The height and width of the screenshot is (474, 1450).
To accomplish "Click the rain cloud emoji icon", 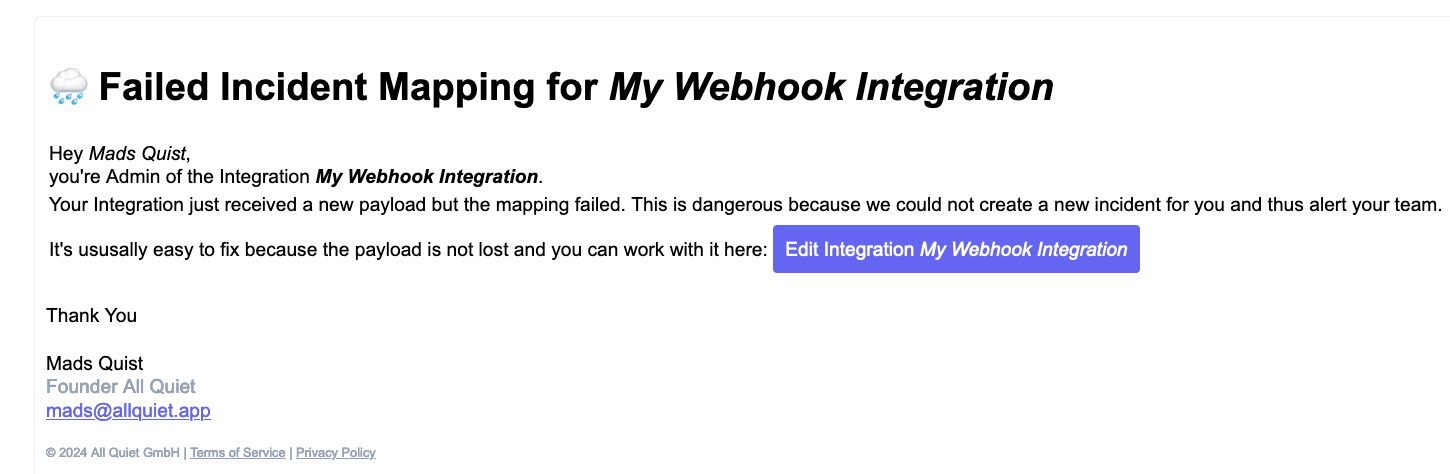I will pos(68,88).
